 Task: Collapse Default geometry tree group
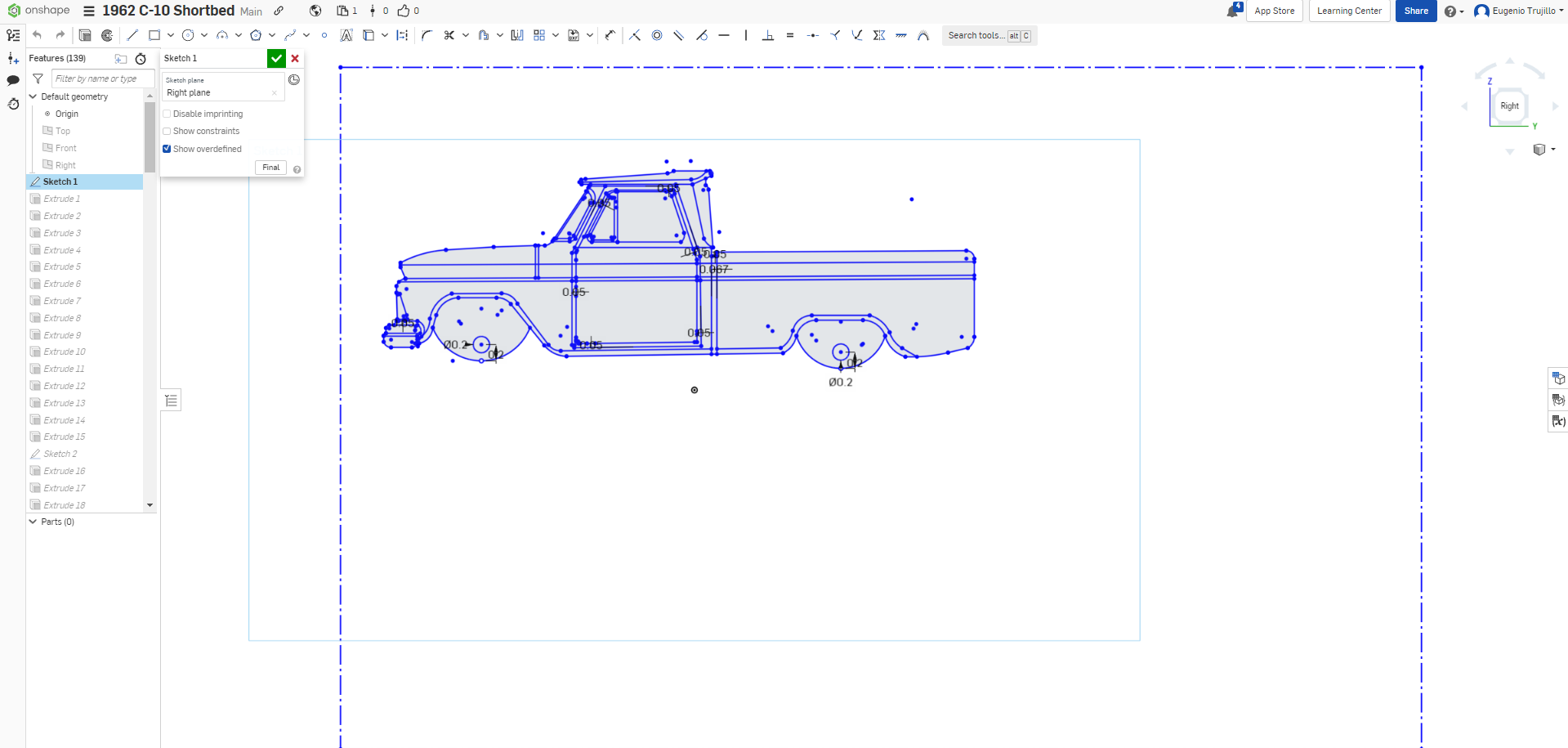[33, 96]
